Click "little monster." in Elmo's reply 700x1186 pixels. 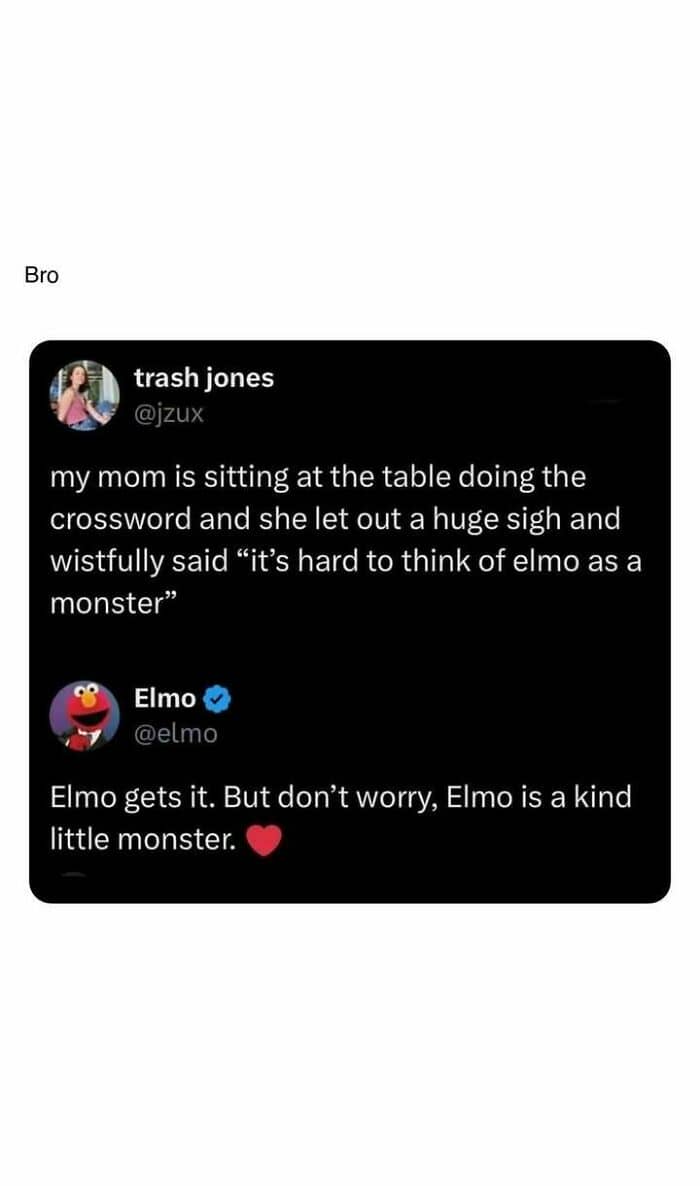(x=142, y=842)
